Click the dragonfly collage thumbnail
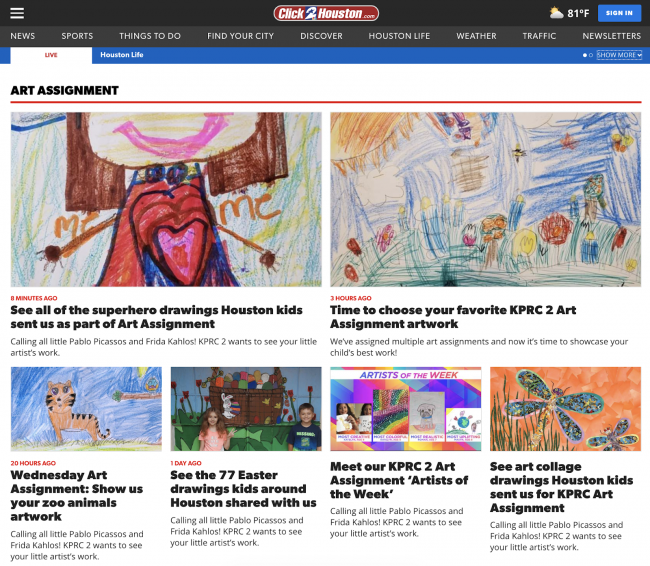 pos(565,409)
